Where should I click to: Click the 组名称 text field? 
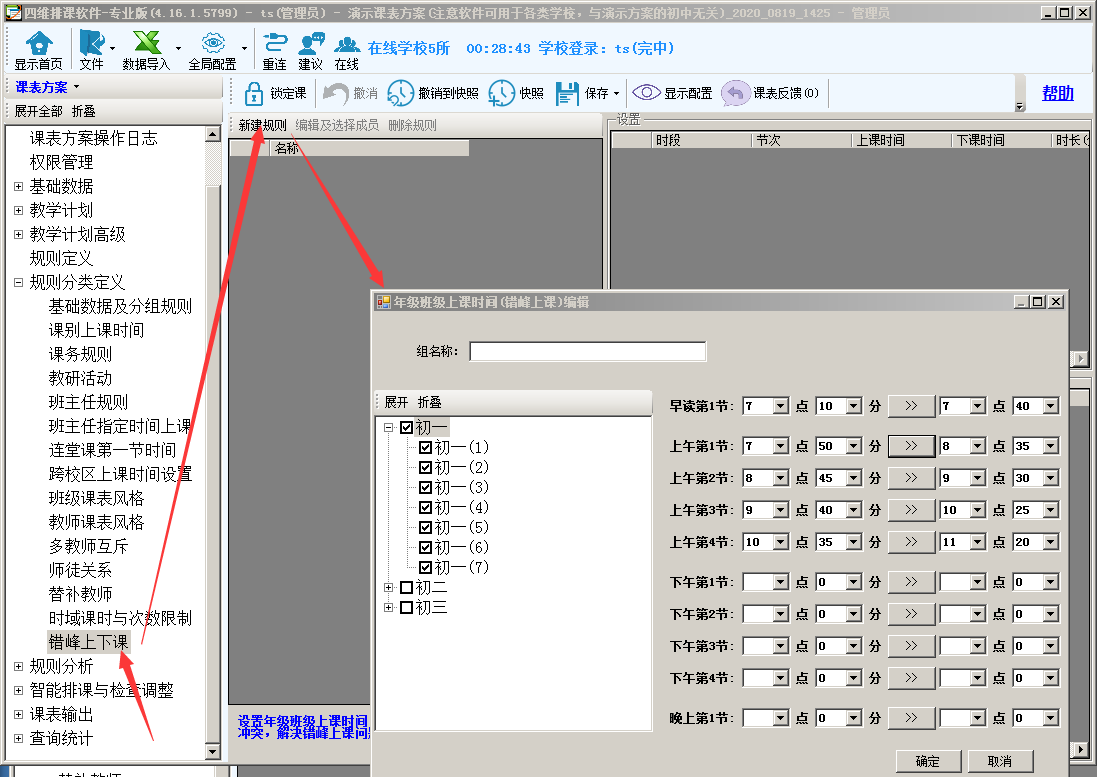pos(587,351)
